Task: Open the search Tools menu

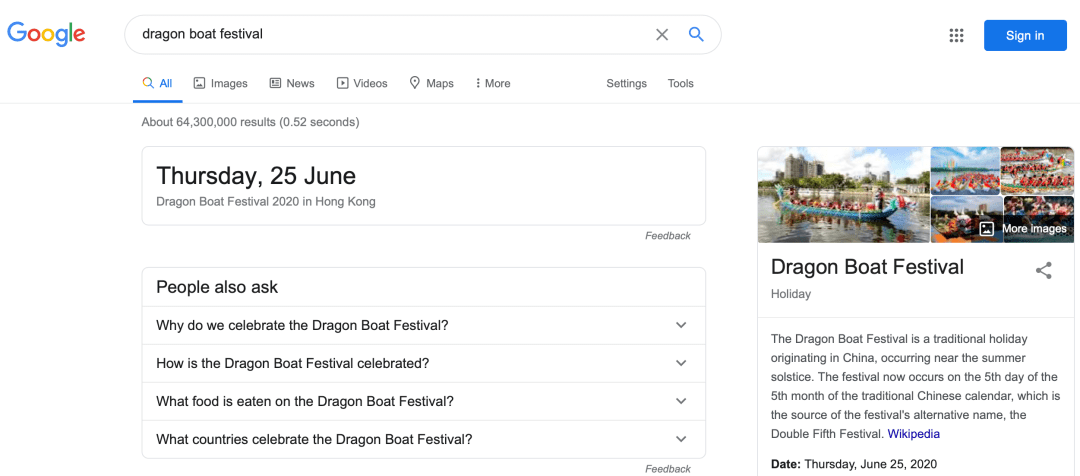Action: (x=680, y=84)
